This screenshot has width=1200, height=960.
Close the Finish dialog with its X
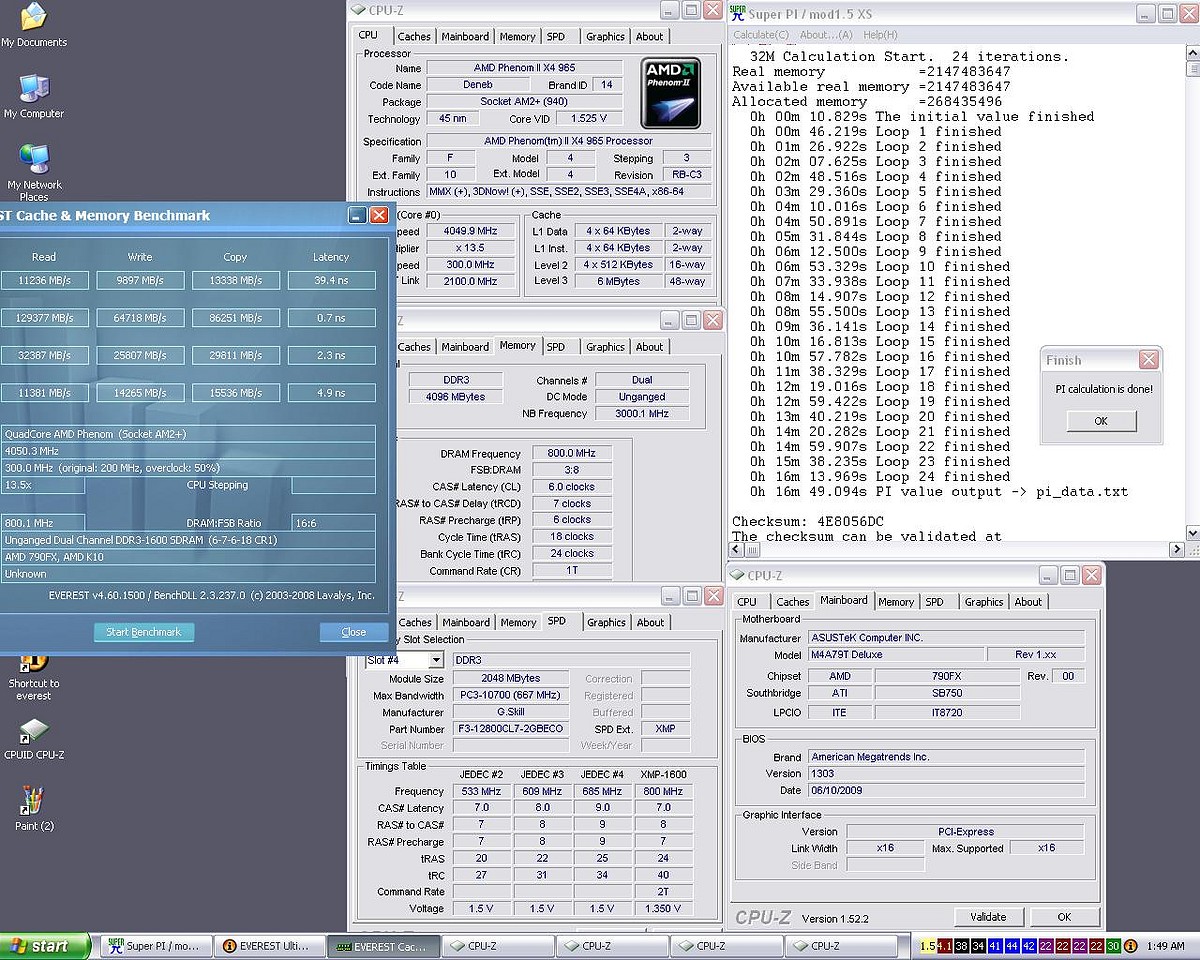1149,360
